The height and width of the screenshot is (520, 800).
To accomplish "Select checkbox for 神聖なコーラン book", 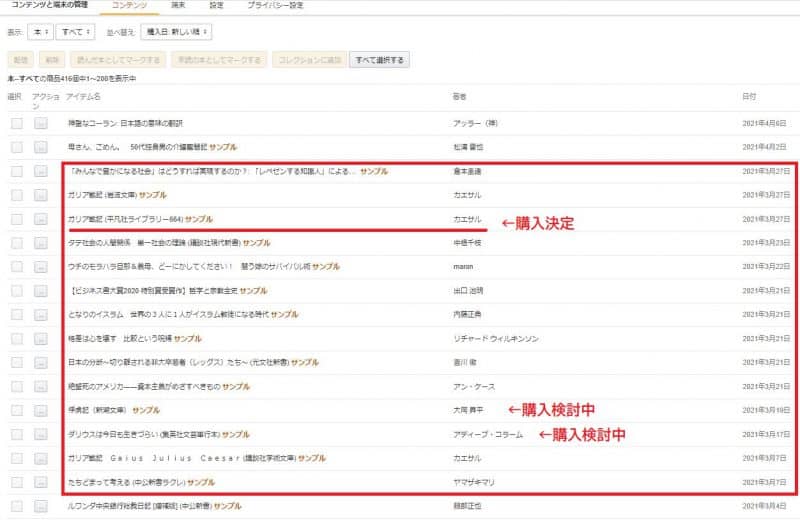I will coord(16,123).
